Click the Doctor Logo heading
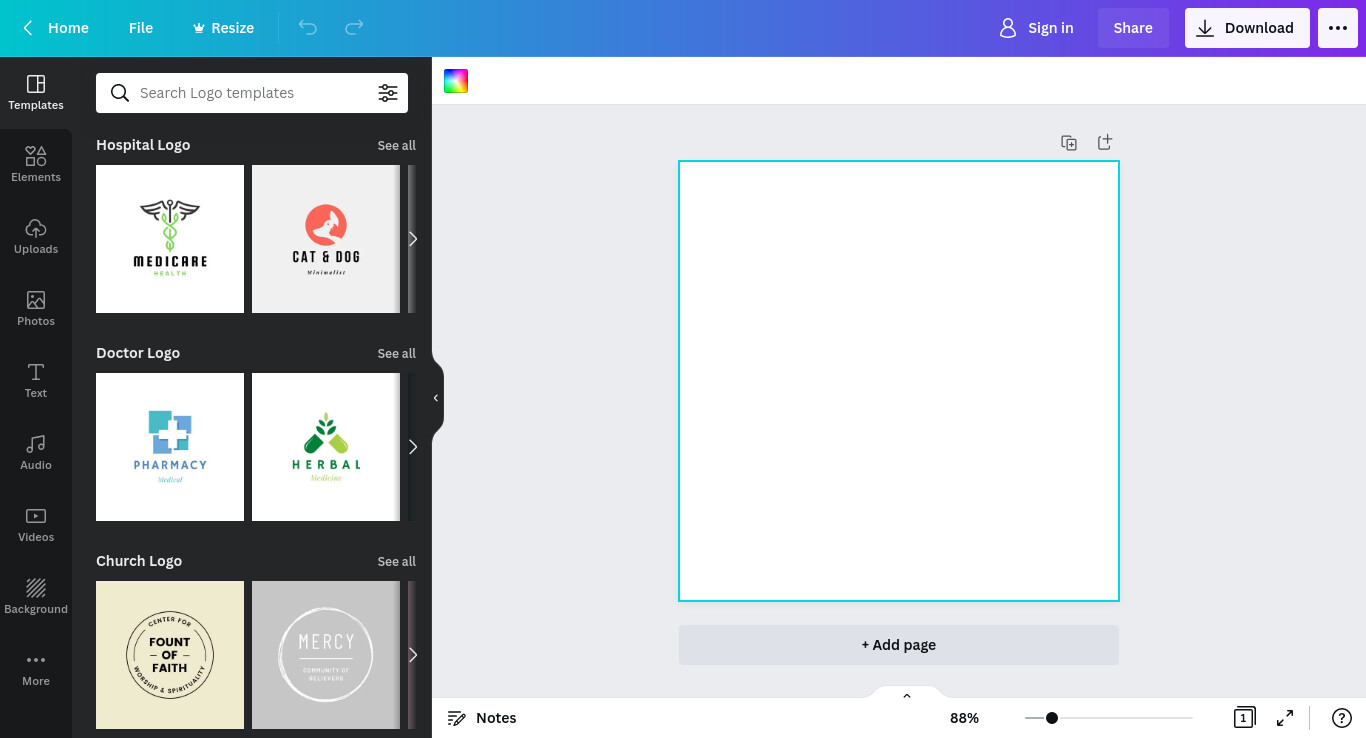Viewport: 1366px width, 738px height. point(138,353)
